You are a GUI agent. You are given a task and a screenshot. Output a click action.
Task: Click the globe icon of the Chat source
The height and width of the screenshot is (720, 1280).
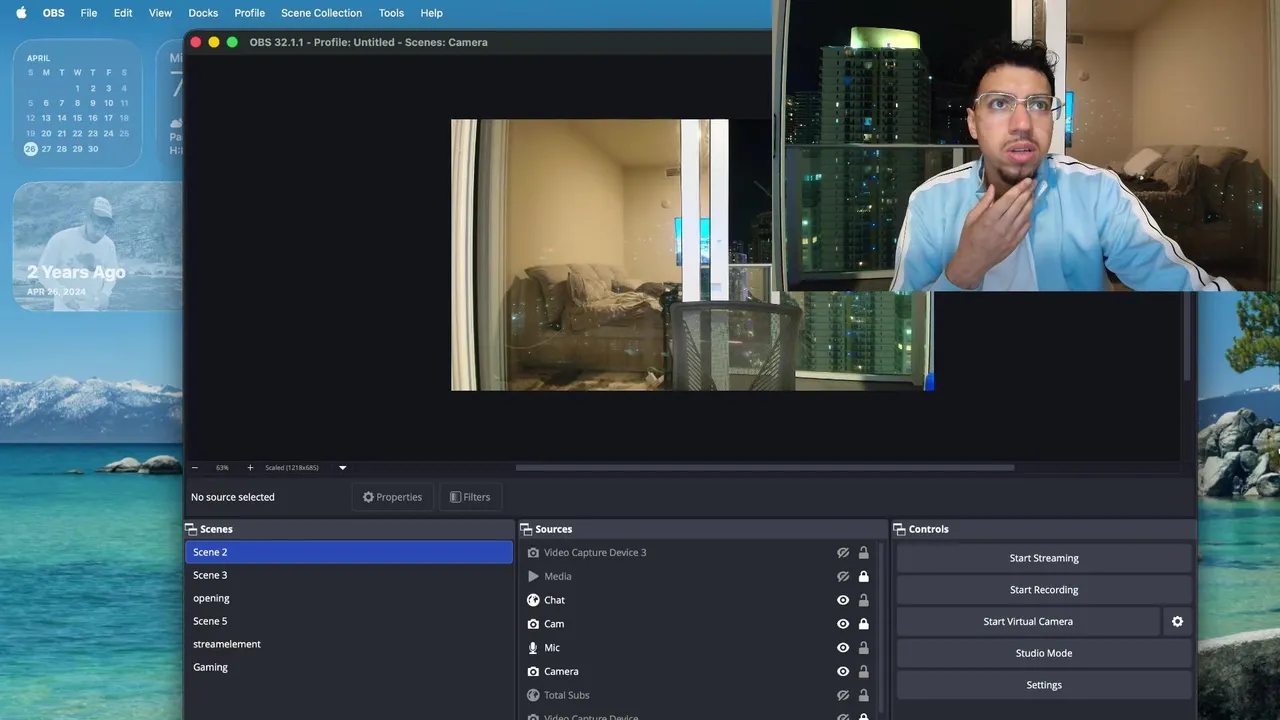[x=533, y=600]
